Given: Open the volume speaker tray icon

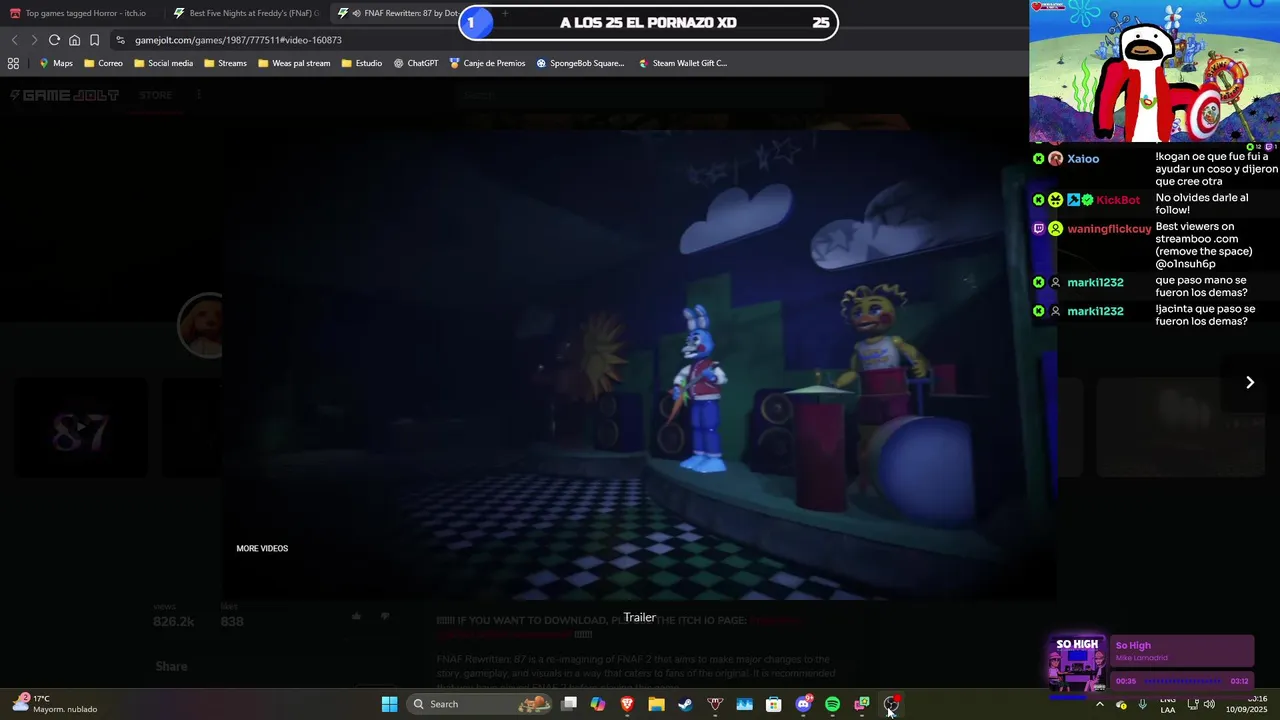Looking at the screenshot, I should pyautogui.click(x=1209, y=704).
